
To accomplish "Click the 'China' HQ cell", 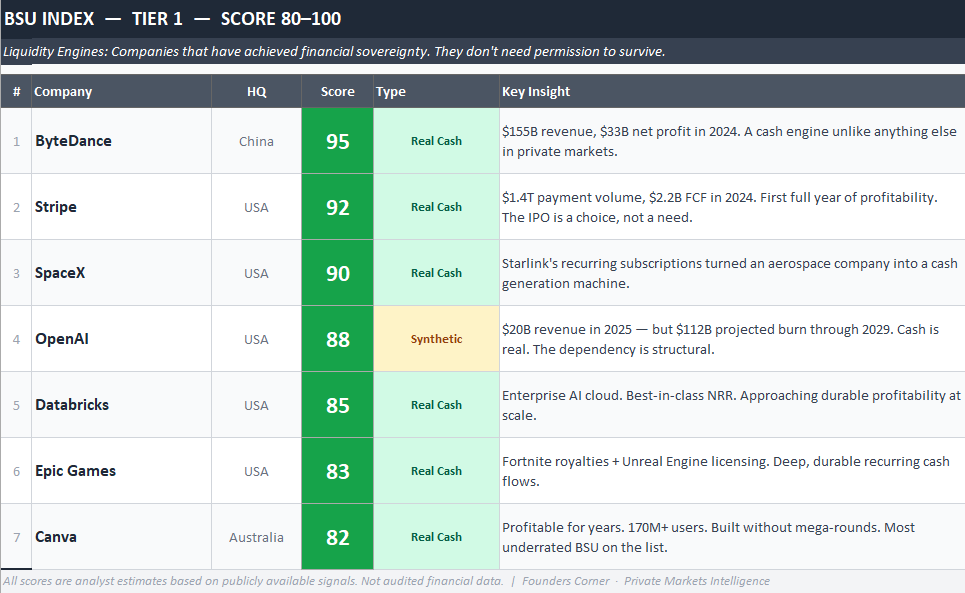I will pos(257,141).
